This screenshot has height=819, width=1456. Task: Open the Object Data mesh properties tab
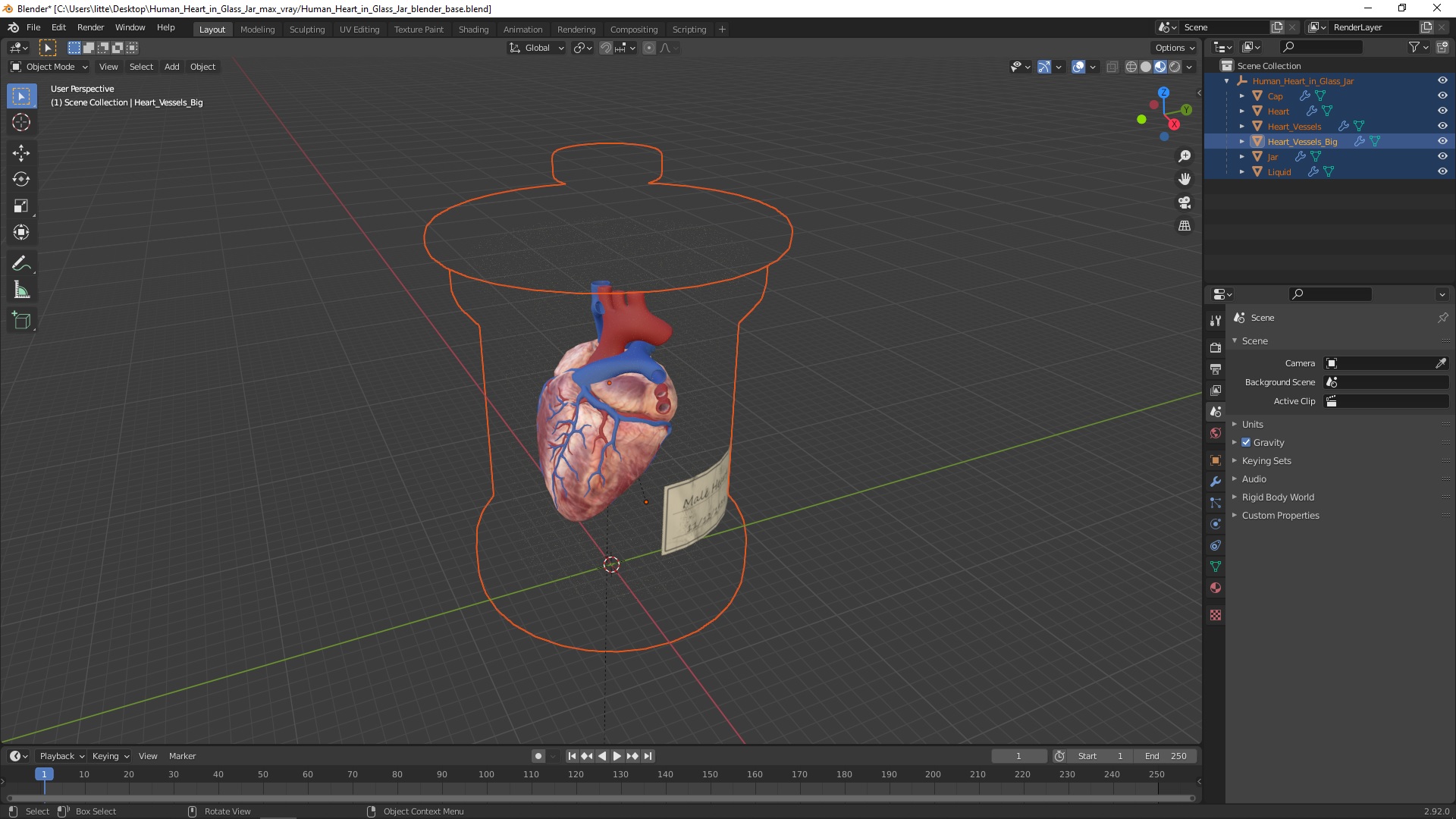[1216, 566]
